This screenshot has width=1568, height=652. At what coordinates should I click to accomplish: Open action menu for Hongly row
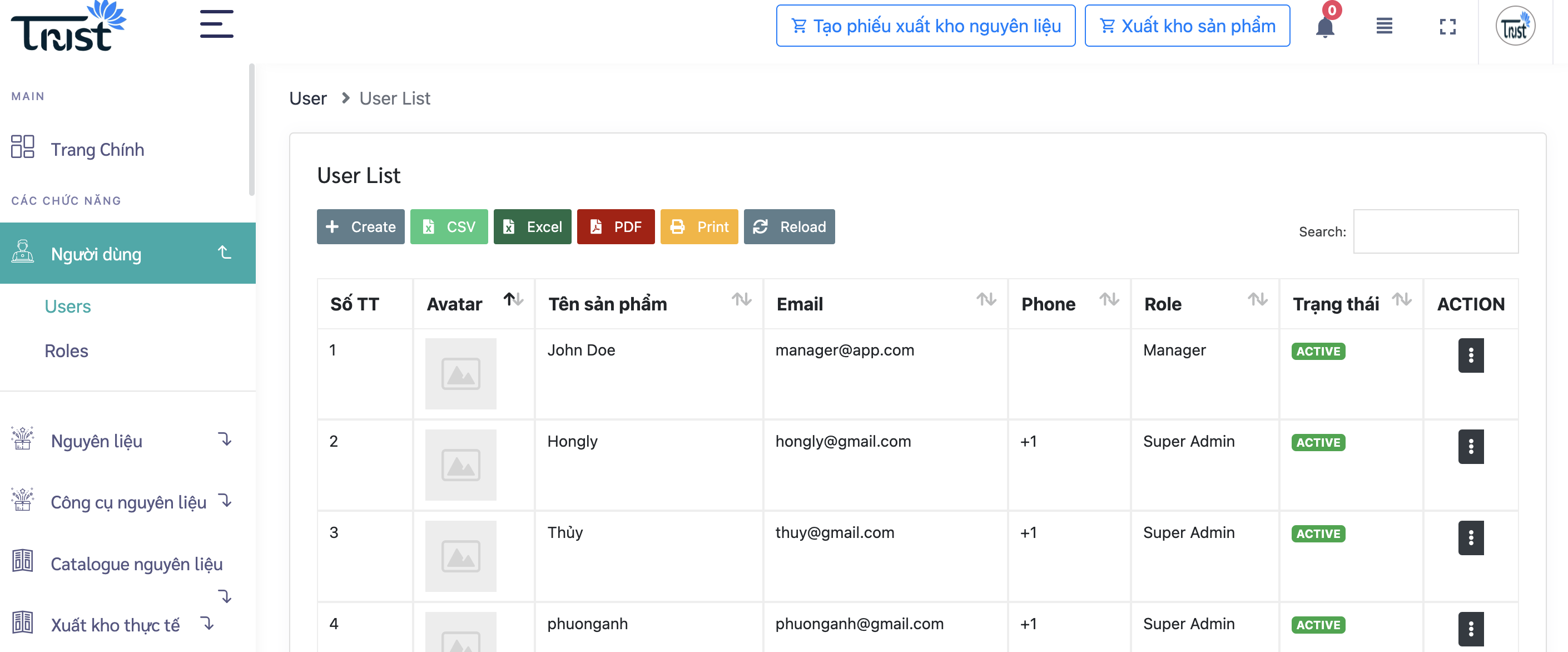click(x=1471, y=446)
